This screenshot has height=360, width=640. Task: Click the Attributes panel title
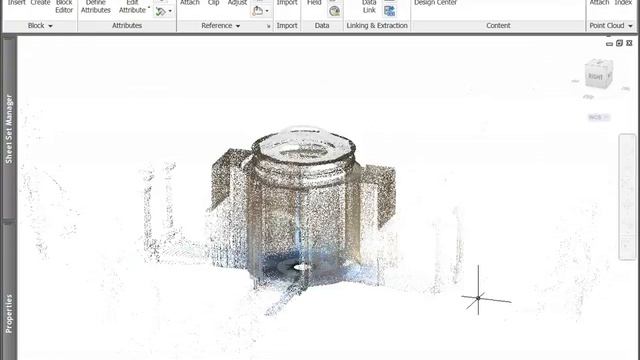click(x=127, y=25)
